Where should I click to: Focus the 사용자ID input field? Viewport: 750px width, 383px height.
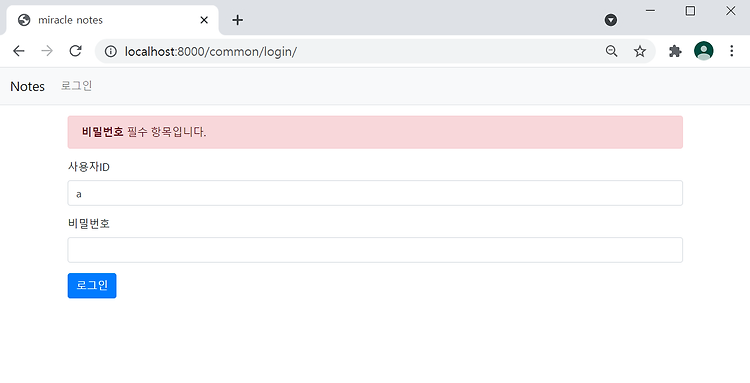375,193
